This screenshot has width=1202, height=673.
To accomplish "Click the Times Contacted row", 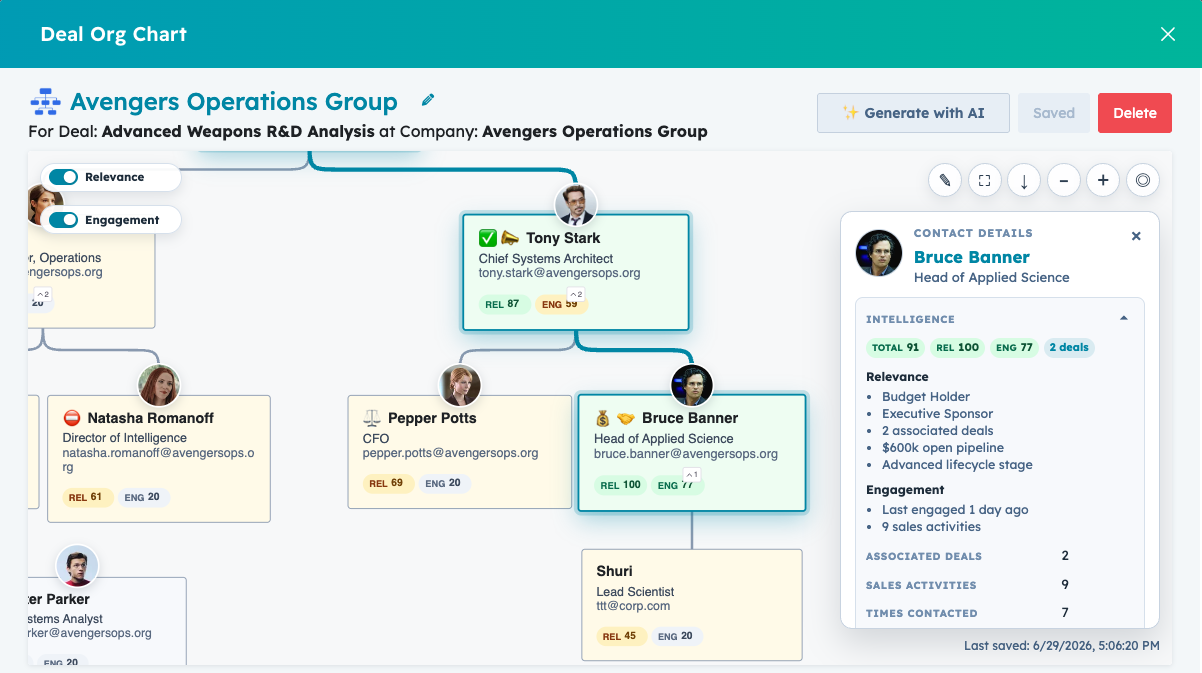I will click(999, 613).
